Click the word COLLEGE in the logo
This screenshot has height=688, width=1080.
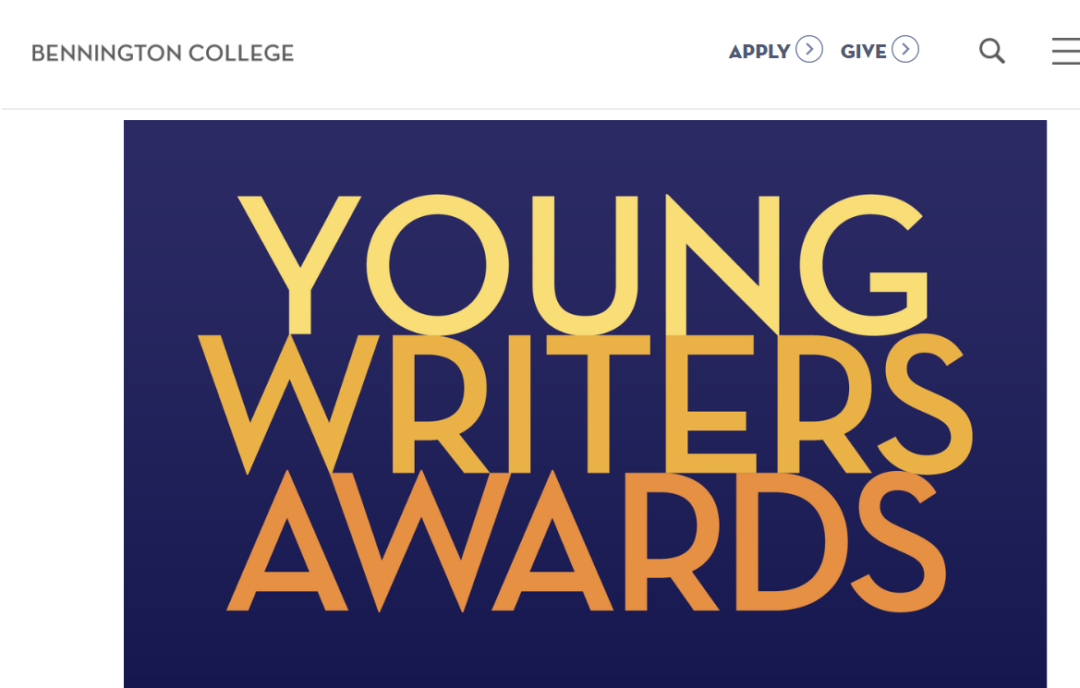[x=241, y=53]
